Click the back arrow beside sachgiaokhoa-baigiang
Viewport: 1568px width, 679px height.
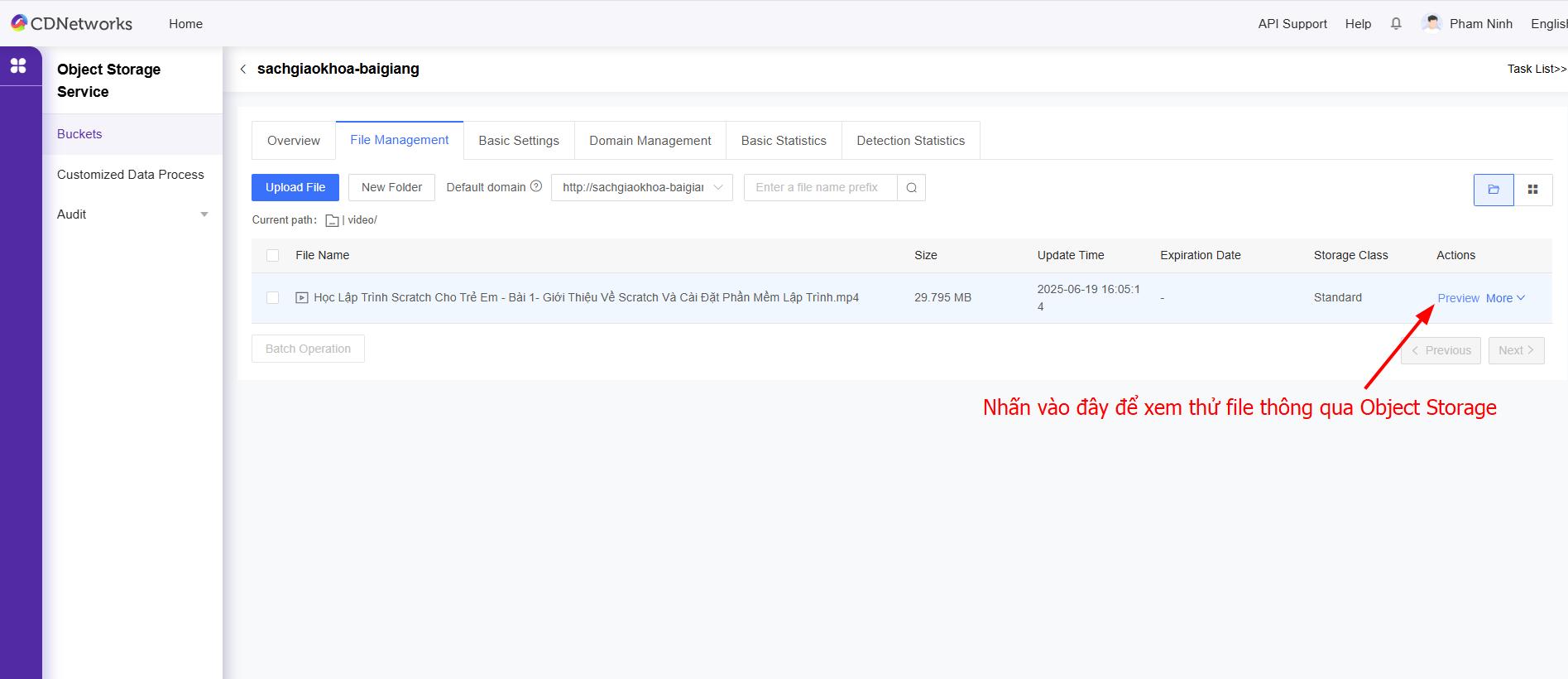pyautogui.click(x=243, y=70)
